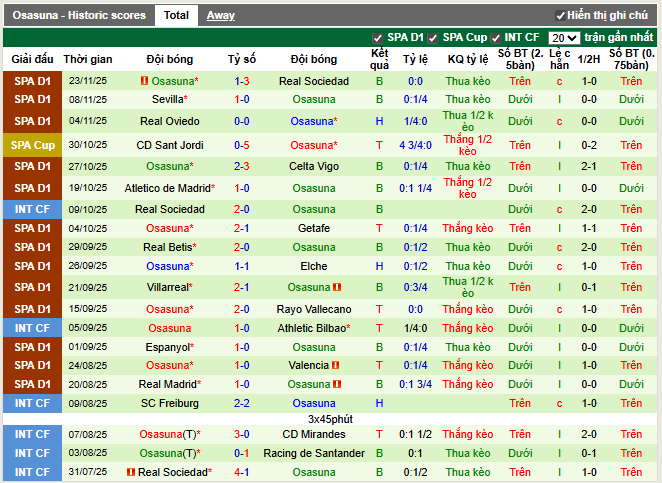Click SPA Cup league label
Image resolution: width=662 pixels, height=483 pixels.
33,145
